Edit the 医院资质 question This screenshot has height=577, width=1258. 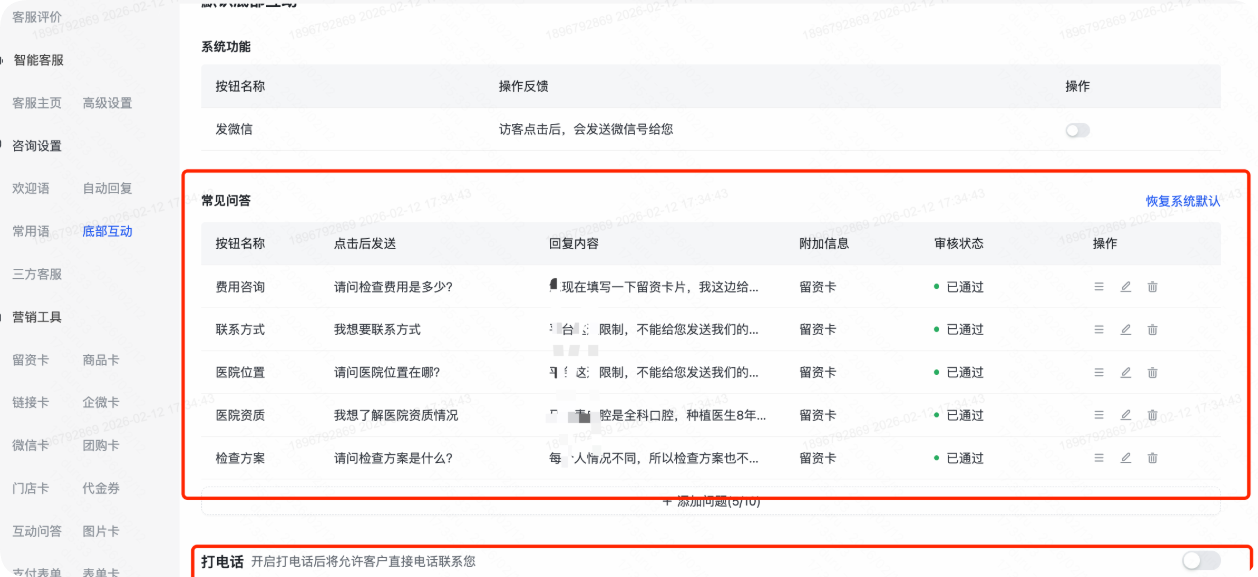pyautogui.click(x=1126, y=415)
